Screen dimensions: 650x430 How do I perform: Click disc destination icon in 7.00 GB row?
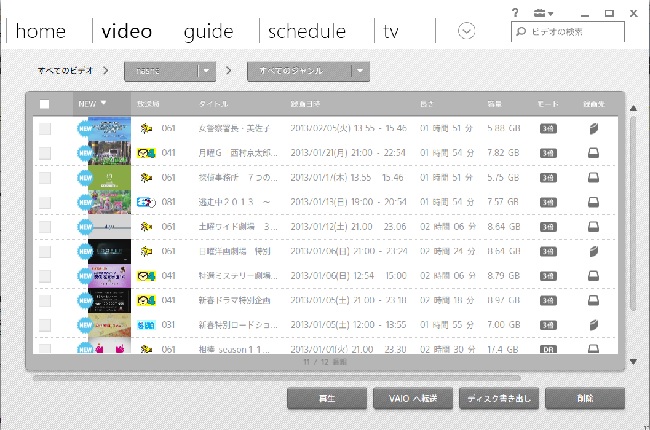tap(594, 325)
